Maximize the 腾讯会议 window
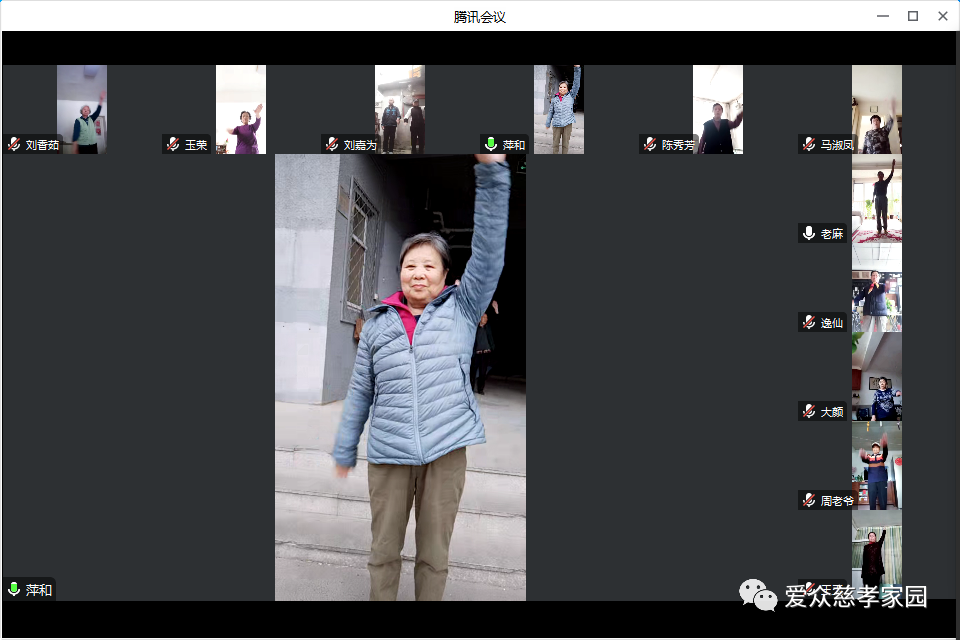The width and height of the screenshot is (960, 640). coord(912,15)
